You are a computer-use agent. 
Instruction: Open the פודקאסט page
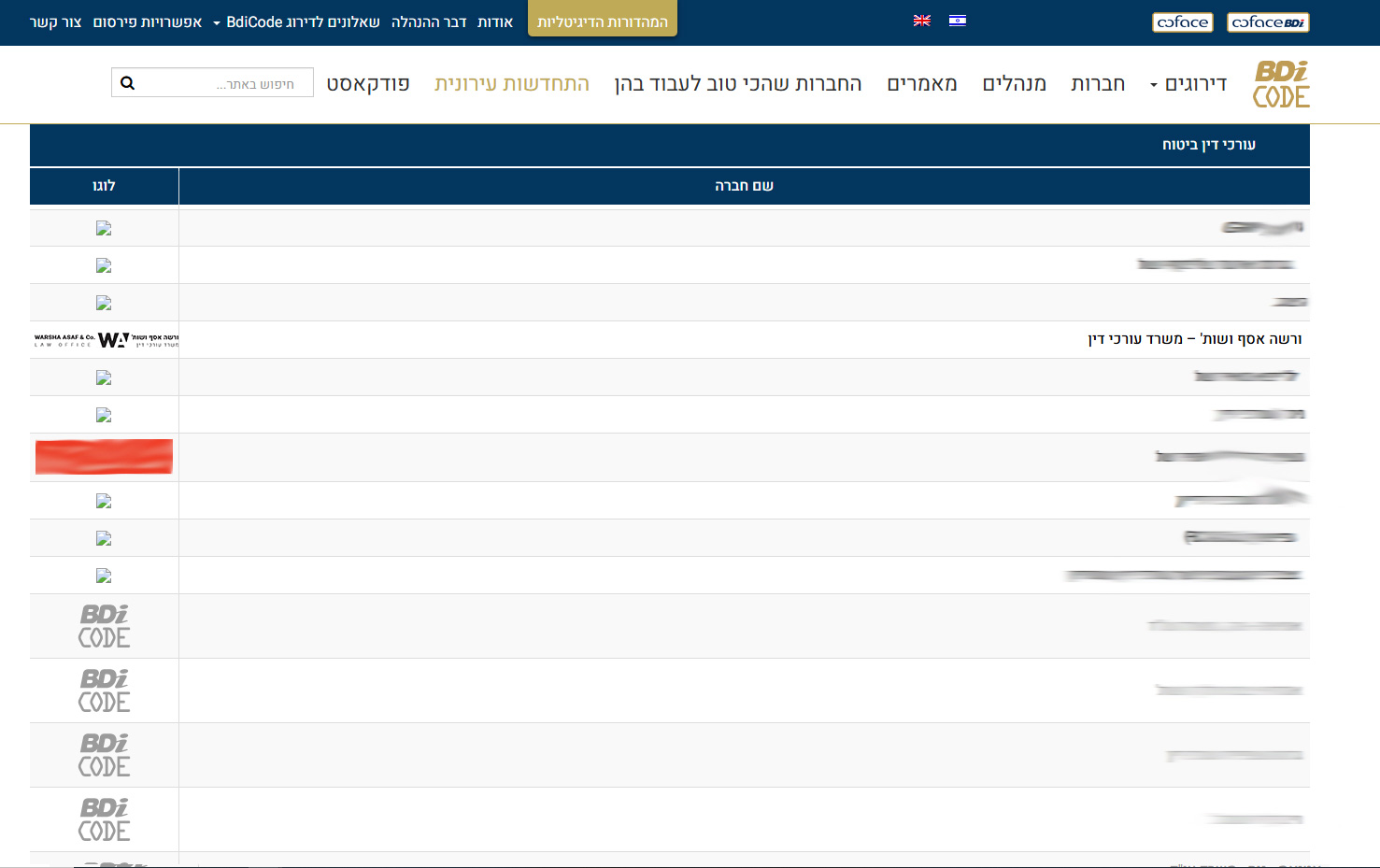click(367, 84)
